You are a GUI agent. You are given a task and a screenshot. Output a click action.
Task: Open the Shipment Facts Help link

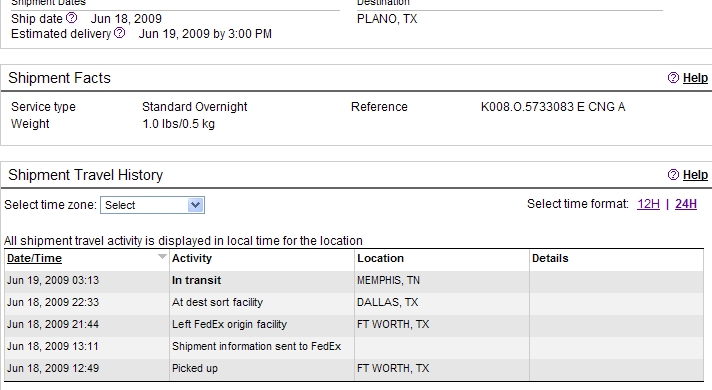coord(695,78)
